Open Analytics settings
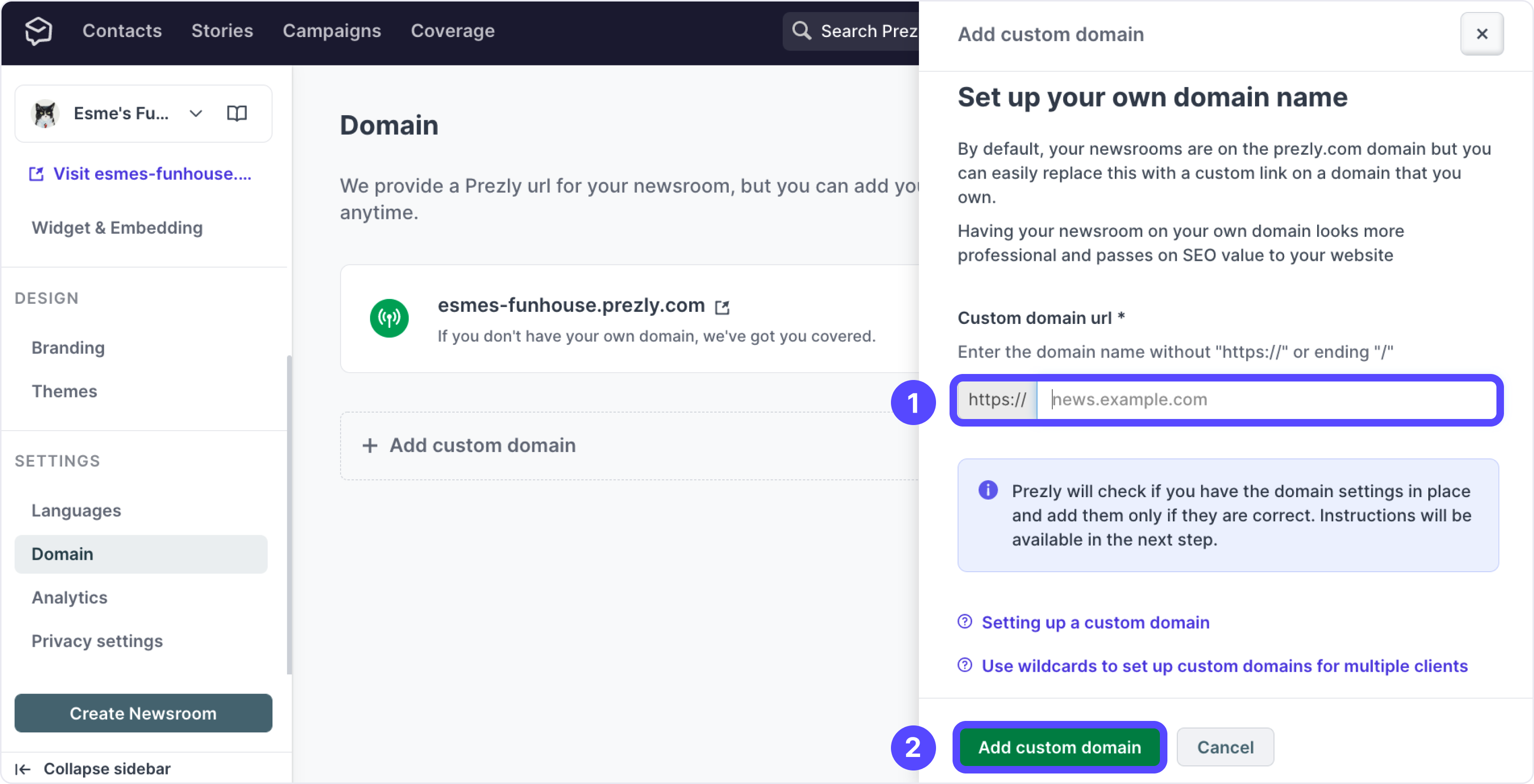This screenshot has height=784, width=1534. click(x=70, y=598)
